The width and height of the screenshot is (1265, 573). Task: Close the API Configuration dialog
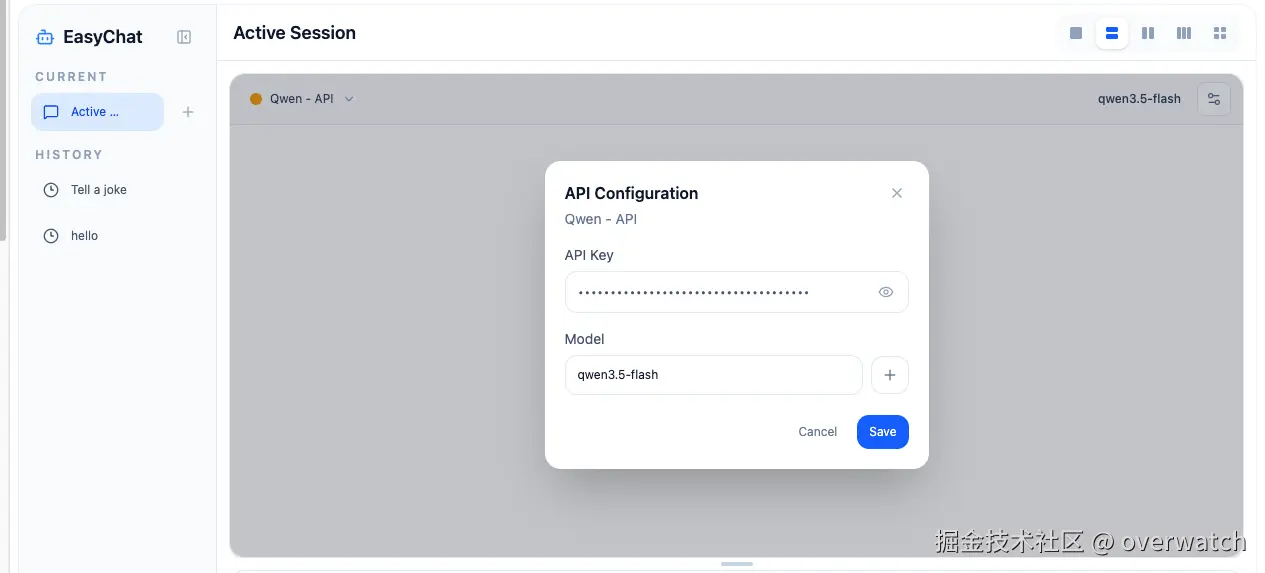click(897, 193)
